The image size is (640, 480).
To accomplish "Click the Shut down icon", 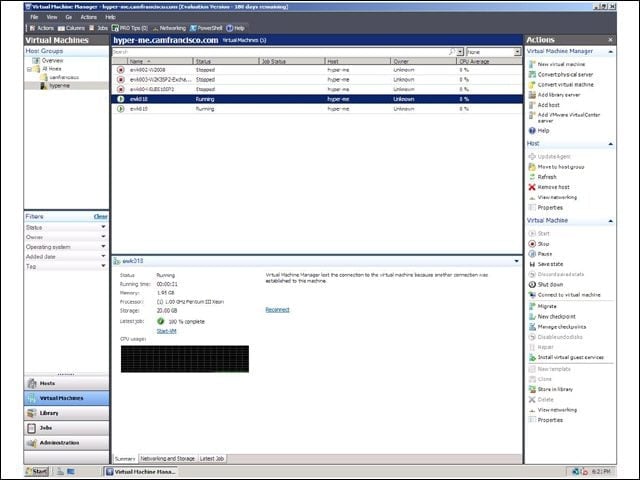I will click(532, 284).
